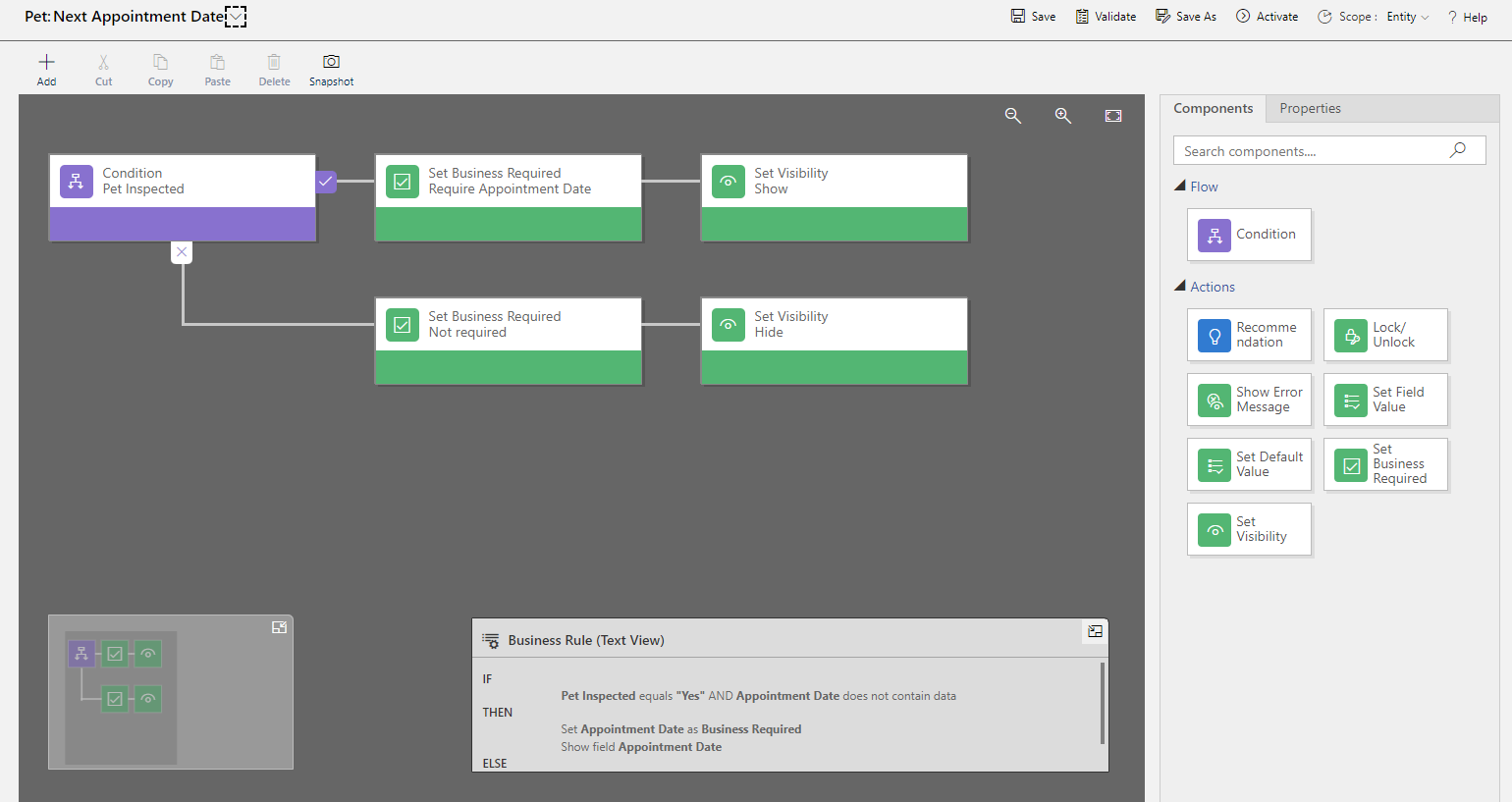The width and height of the screenshot is (1512, 802).
Task: Click the Pet: Next Appointment Date title
Action: coord(125,17)
